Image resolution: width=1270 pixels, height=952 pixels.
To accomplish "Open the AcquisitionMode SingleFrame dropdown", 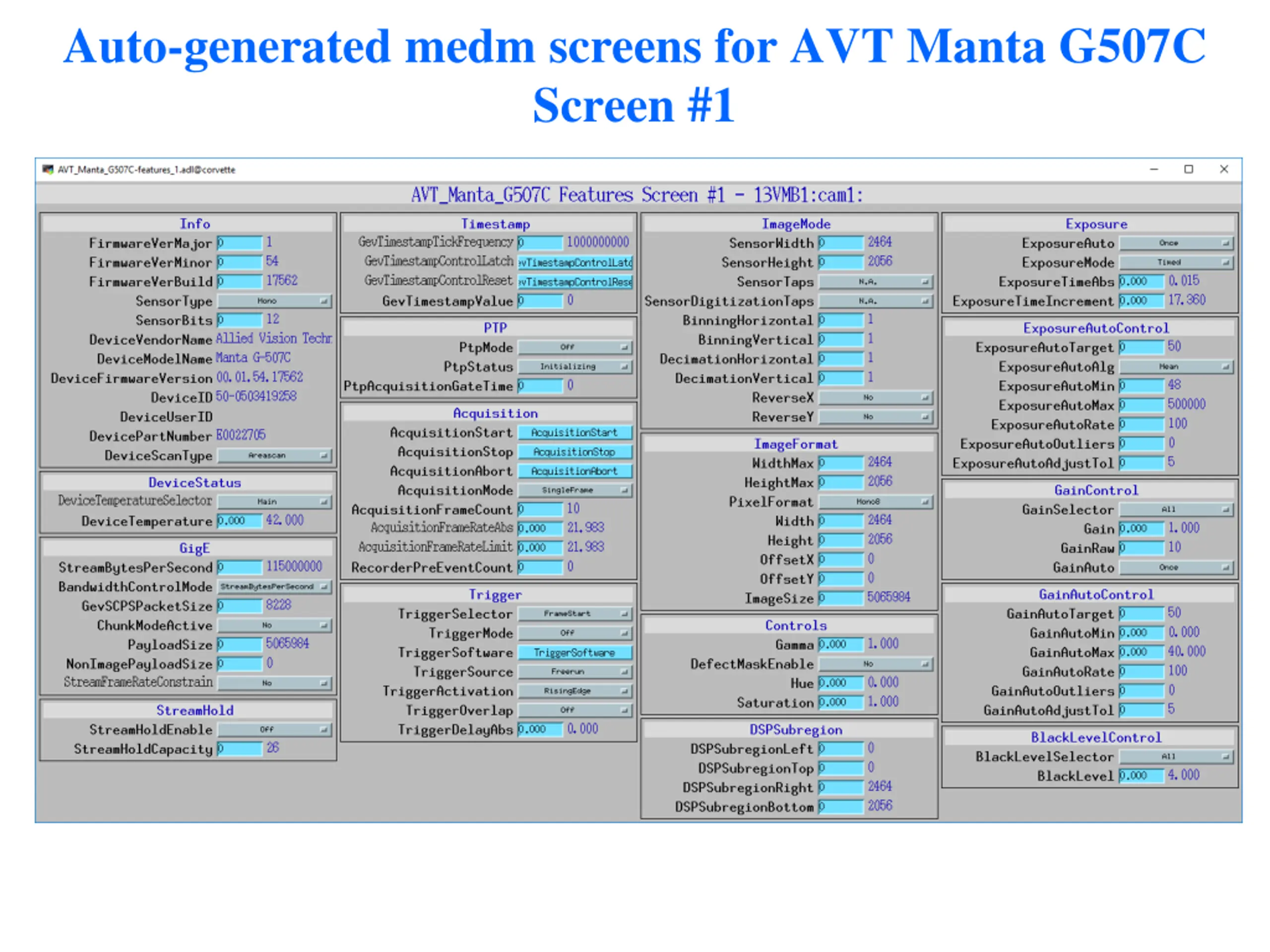I will click(574, 491).
